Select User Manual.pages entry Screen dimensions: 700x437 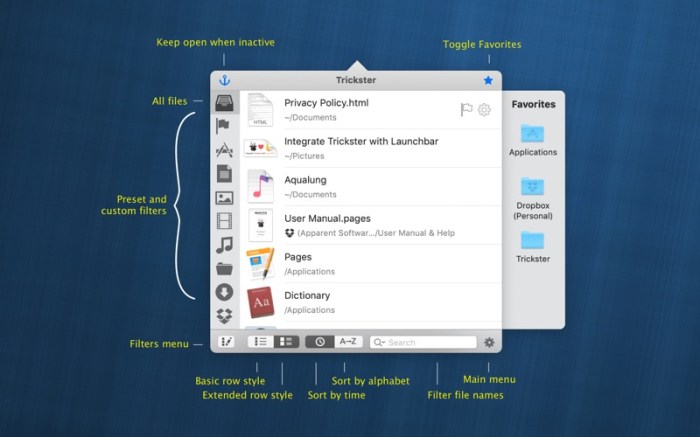(x=371, y=225)
